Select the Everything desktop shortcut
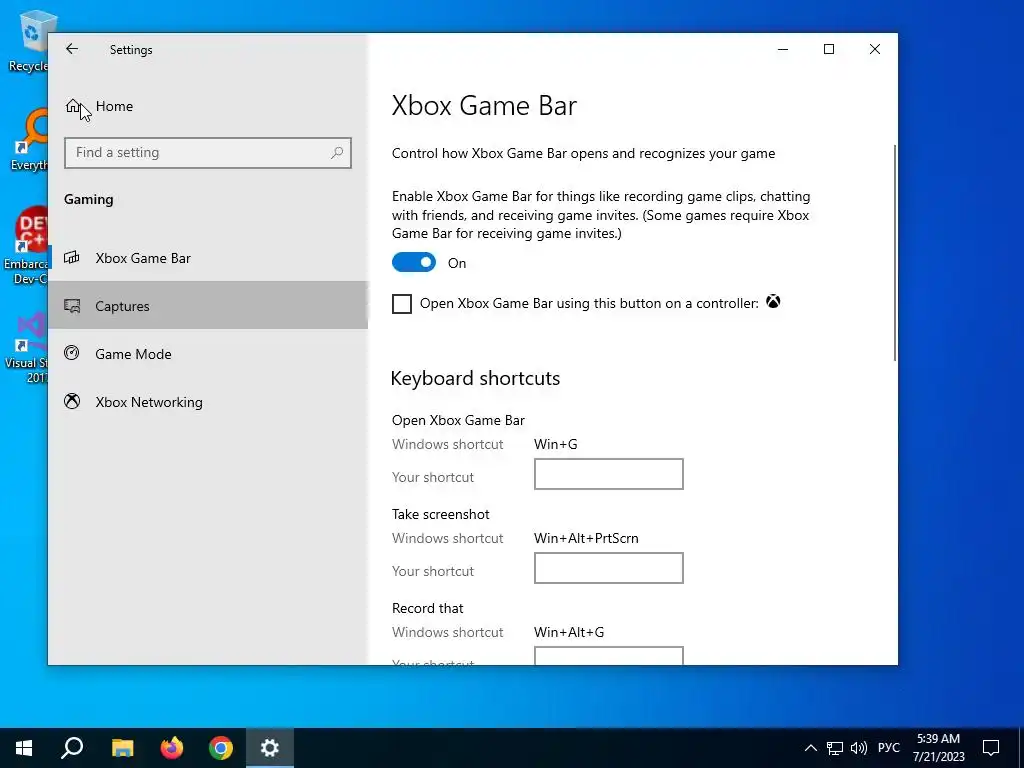Screen dimensions: 1024x768 28,140
